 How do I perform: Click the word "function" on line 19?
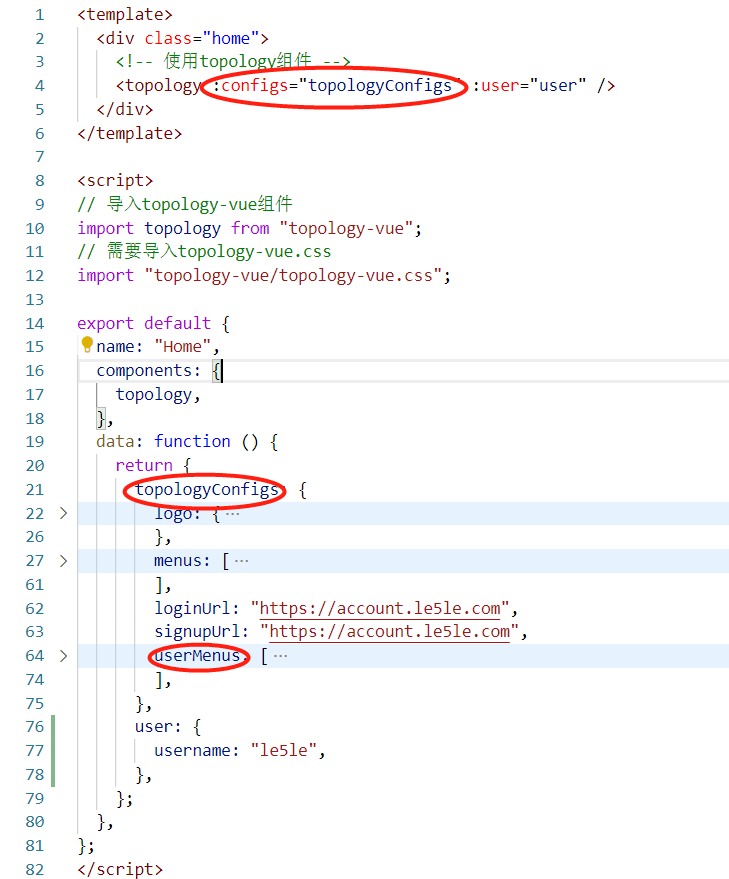[x=192, y=441]
